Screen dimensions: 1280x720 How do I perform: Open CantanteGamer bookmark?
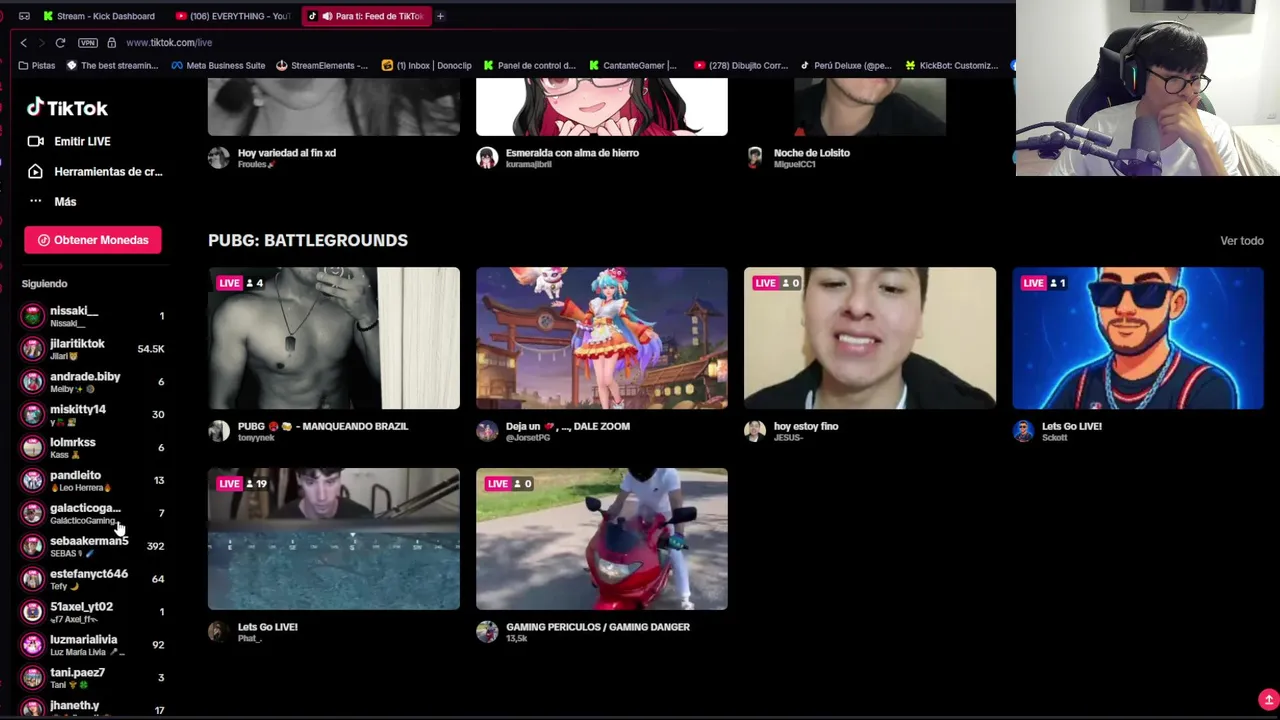click(633, 66)
